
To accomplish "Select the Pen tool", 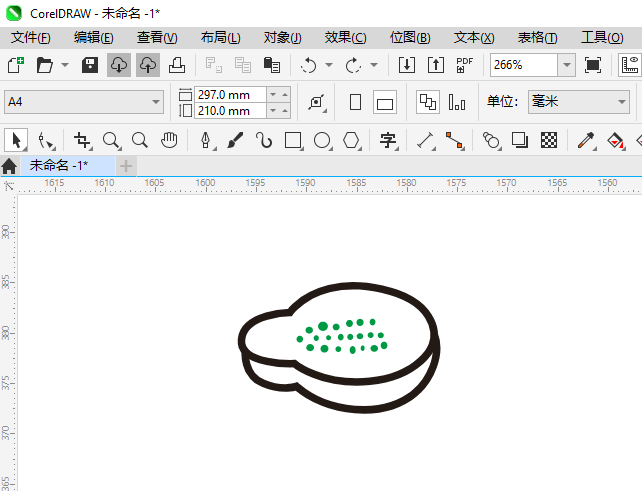I will coord(206,140).
